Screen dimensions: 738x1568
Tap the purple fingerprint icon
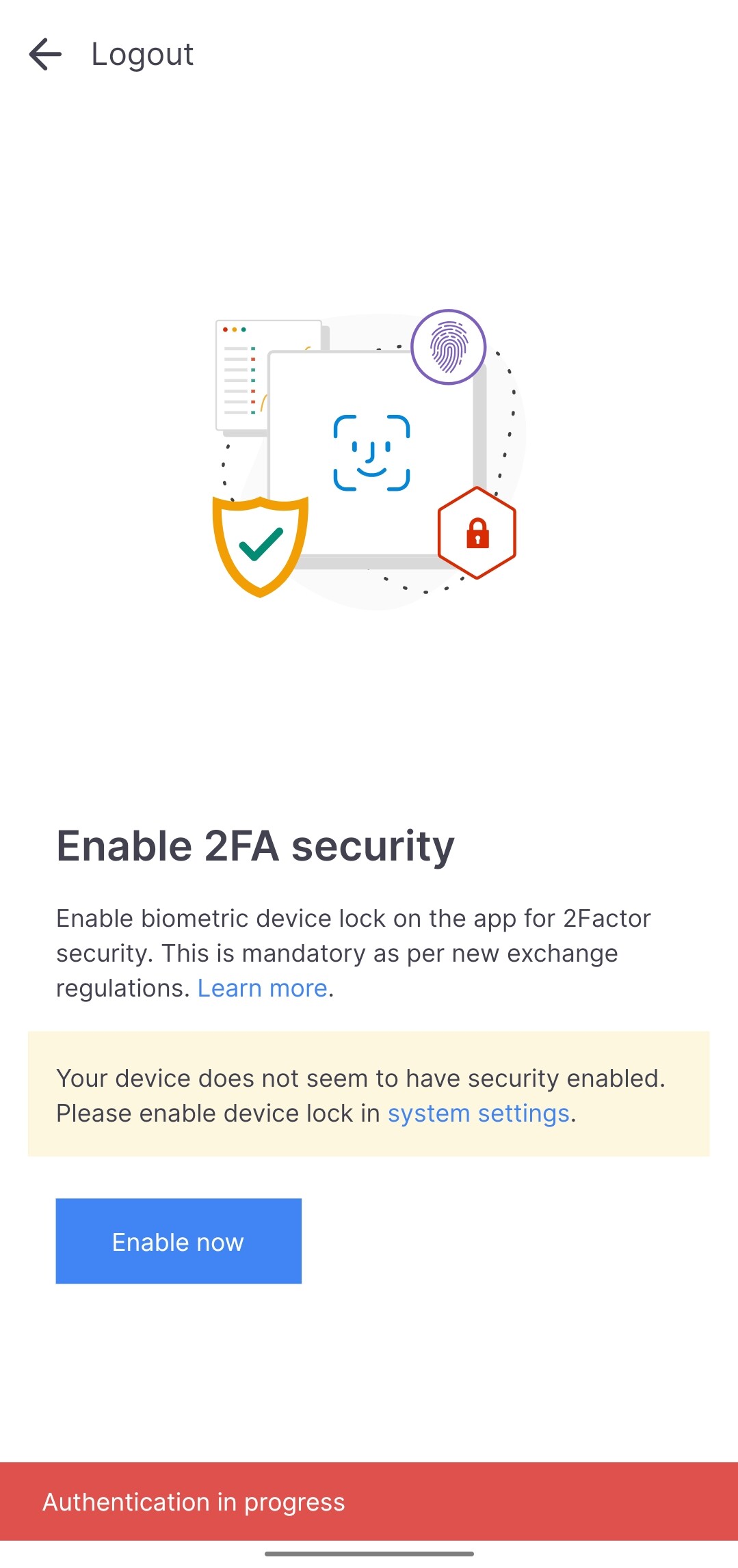[x=448, y=347]
